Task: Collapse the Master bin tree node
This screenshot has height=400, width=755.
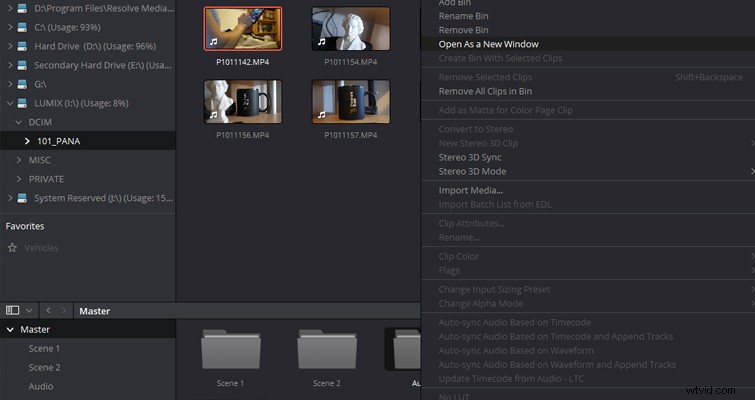Action: [10, 330]
